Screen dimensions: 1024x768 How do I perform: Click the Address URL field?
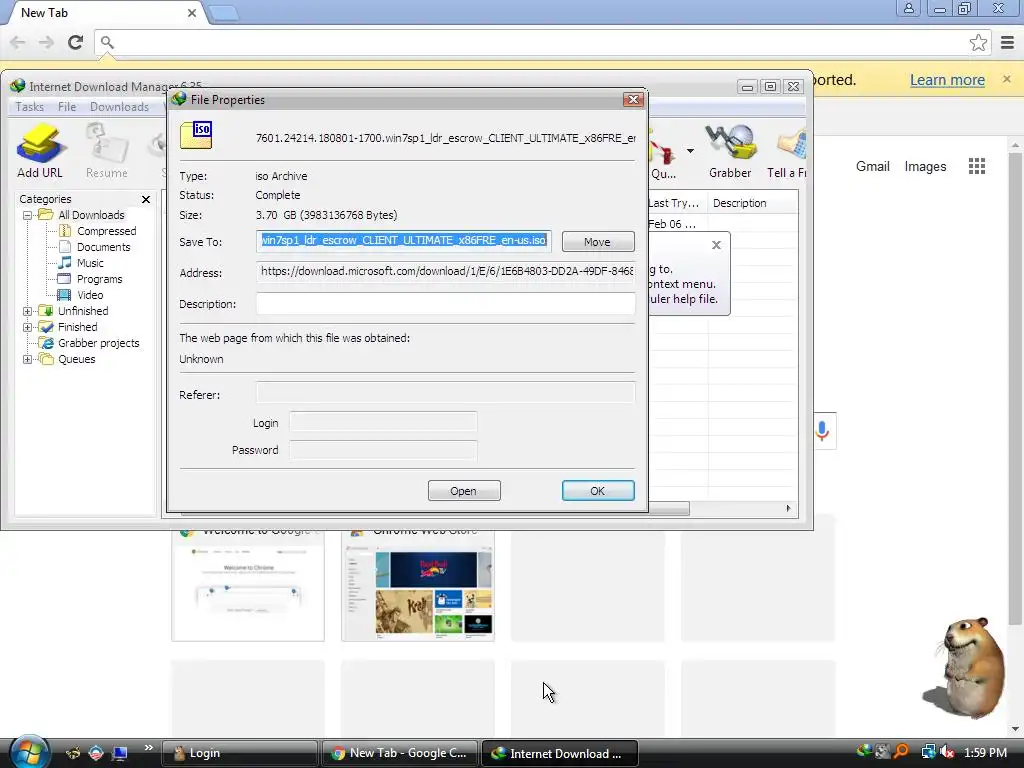(x=445, y=272)
